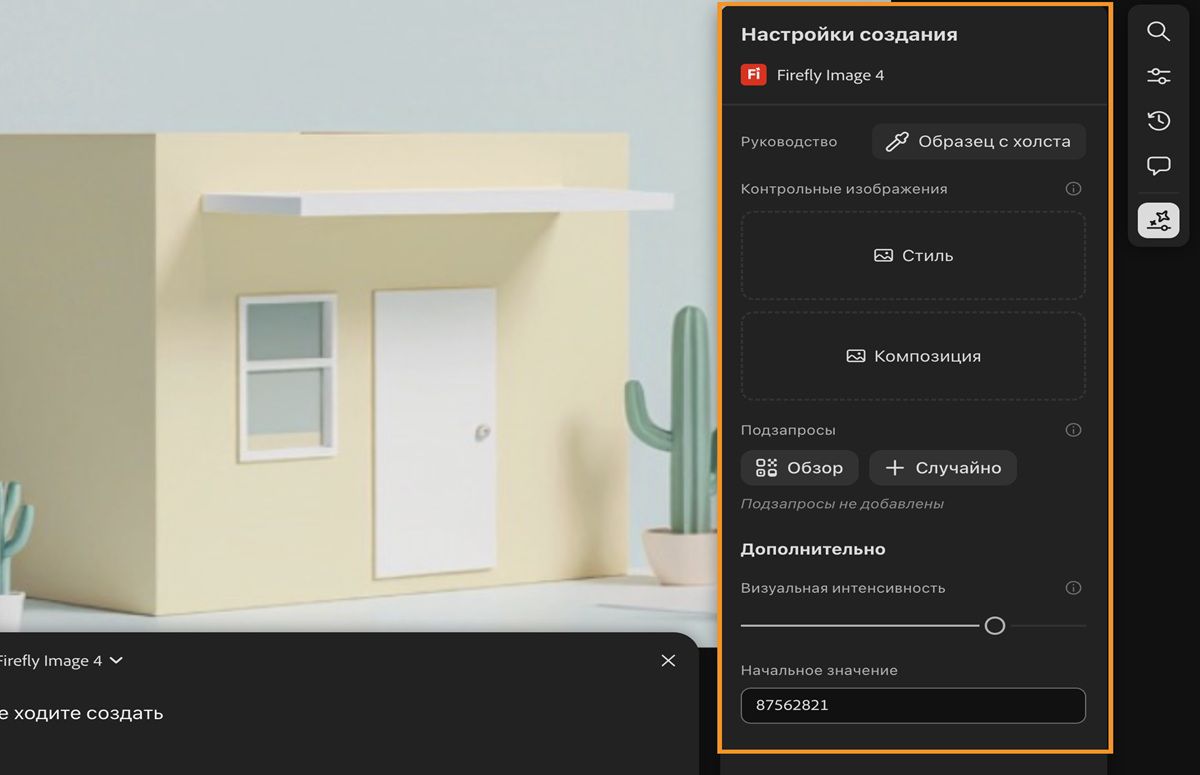Image resolution: width=1200 pixels, height=775 pixels.
Task: Click the eyedropper icon on Образец с холста
Action: coord(897,140)
